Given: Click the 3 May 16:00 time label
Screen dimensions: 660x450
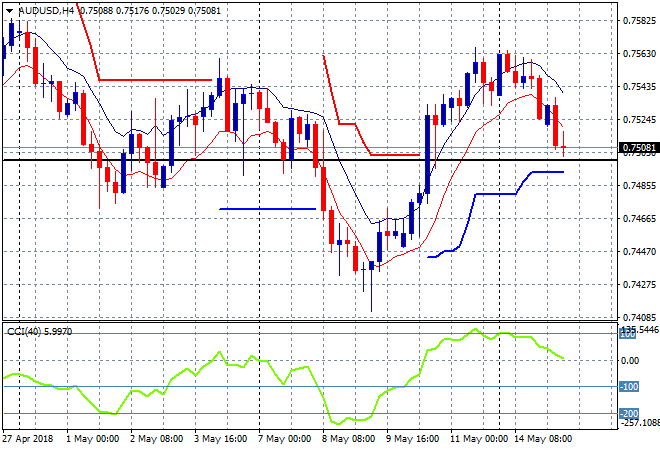Looking at the screenshot, I should (220, 439).
